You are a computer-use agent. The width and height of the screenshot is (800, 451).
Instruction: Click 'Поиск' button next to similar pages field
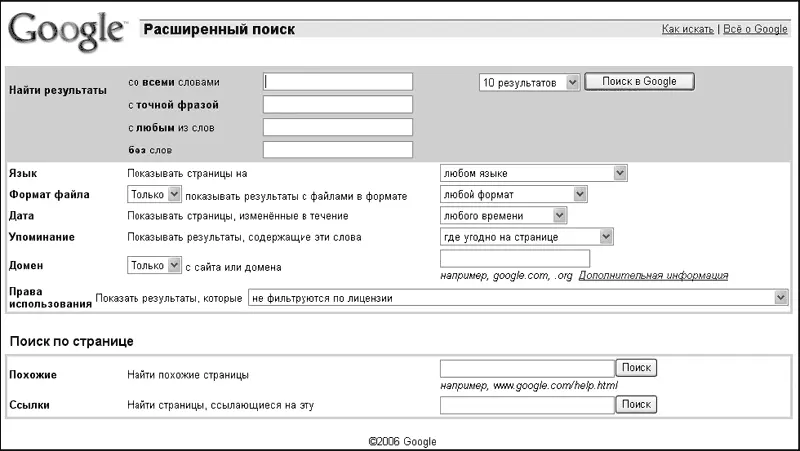coord(636,368)
